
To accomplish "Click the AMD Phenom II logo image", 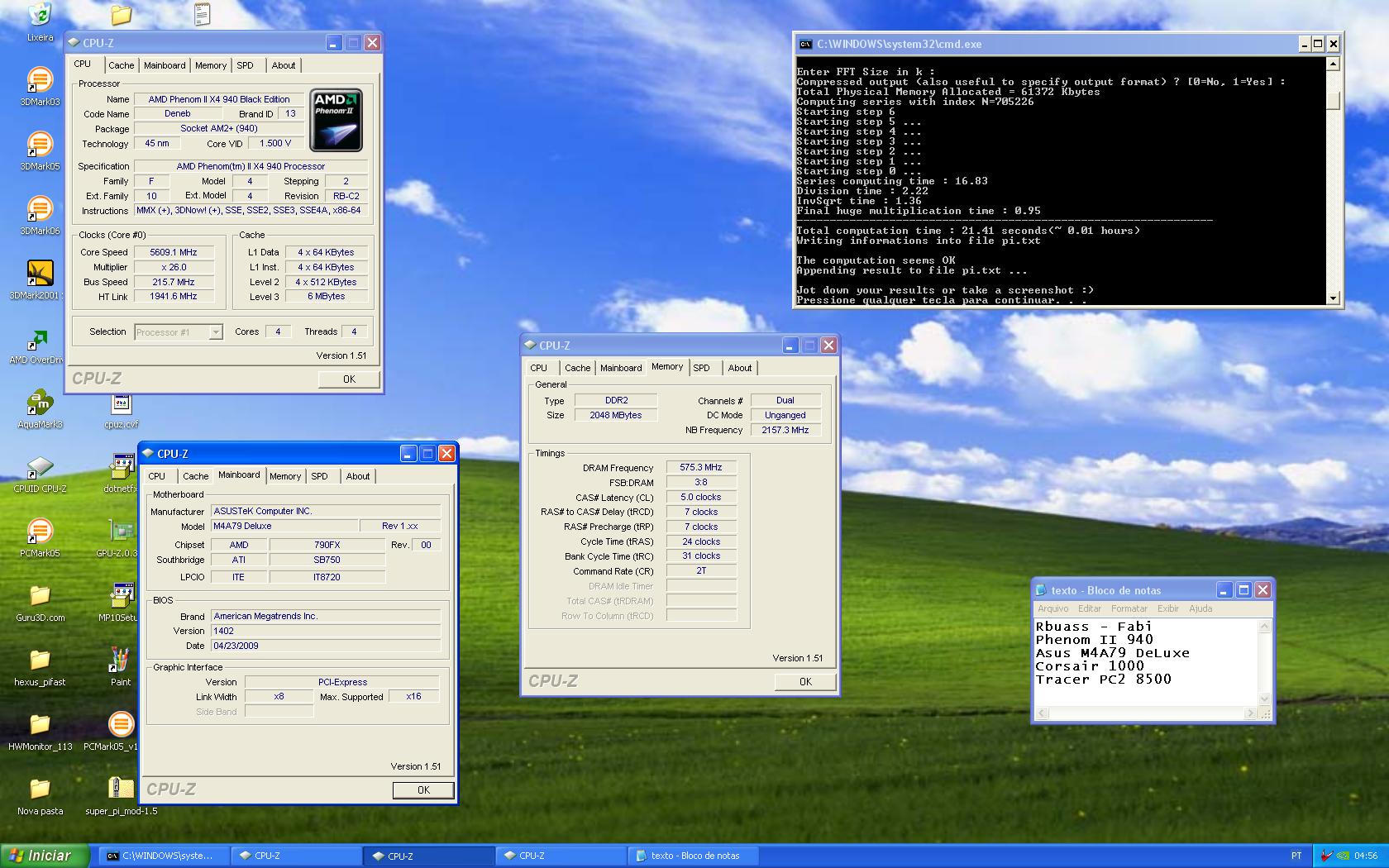I will (x=336, y=120).
